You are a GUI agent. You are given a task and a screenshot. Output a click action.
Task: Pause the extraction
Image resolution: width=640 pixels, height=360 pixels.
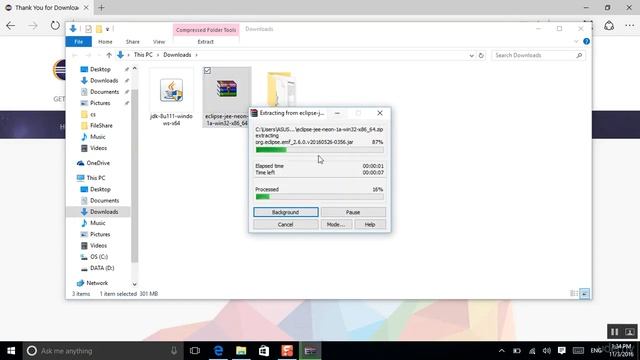pos(353,212)
